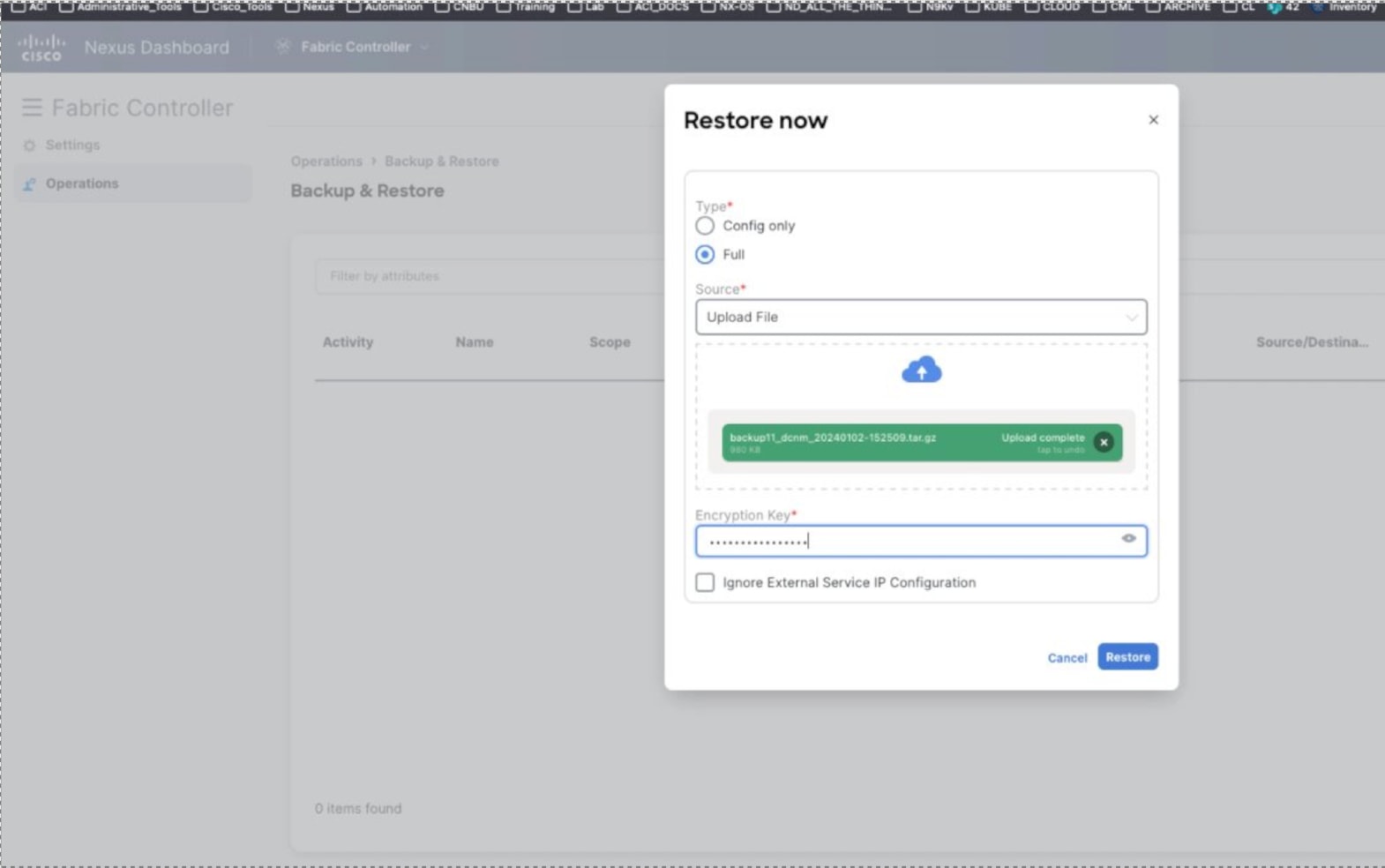This screenshot has height=868, width=1385.
Task: Open the Settings menu in the sidebar
Action: click(x=72, y=145)
